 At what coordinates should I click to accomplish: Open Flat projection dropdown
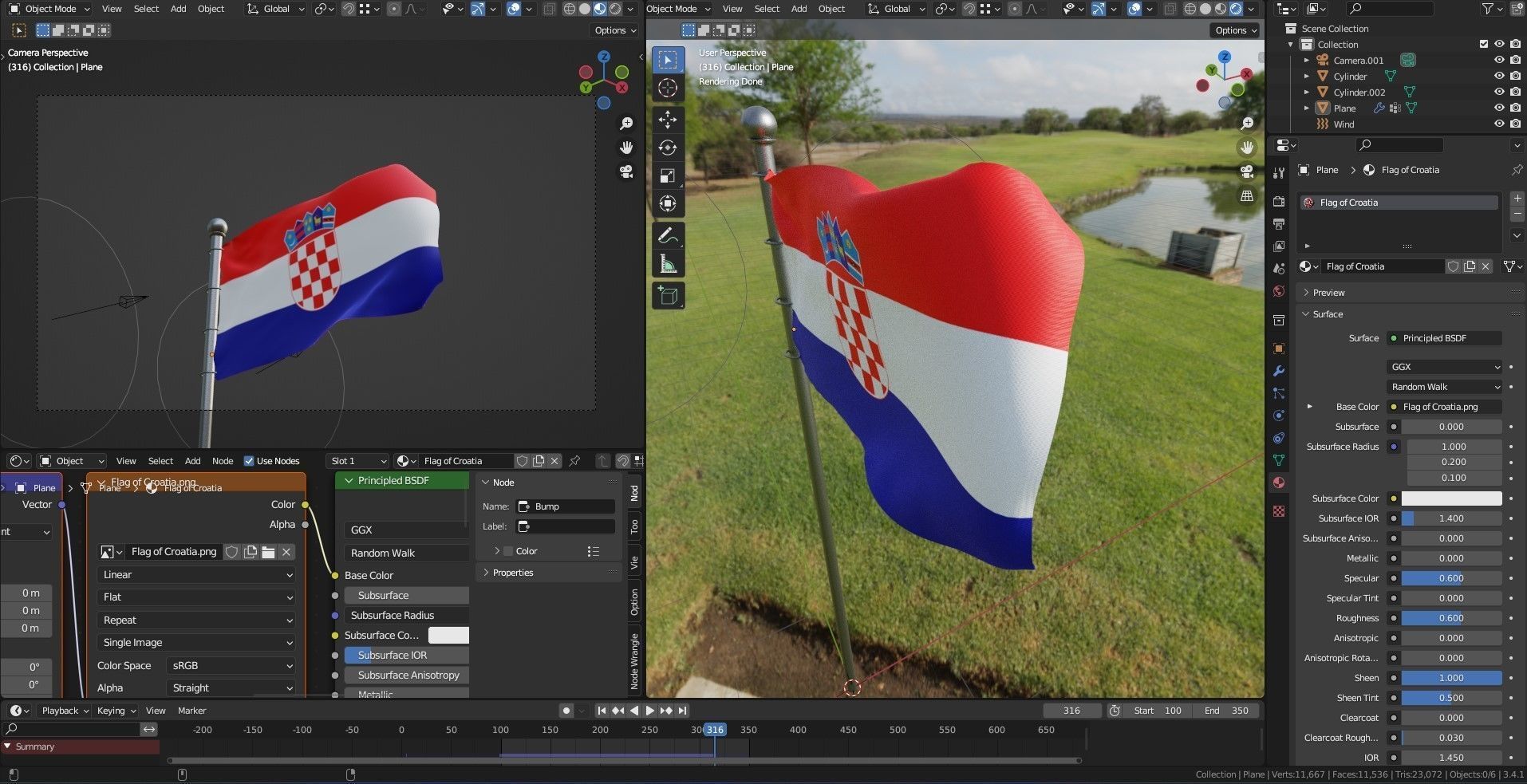pyautogui.click(x=197, y=597)
